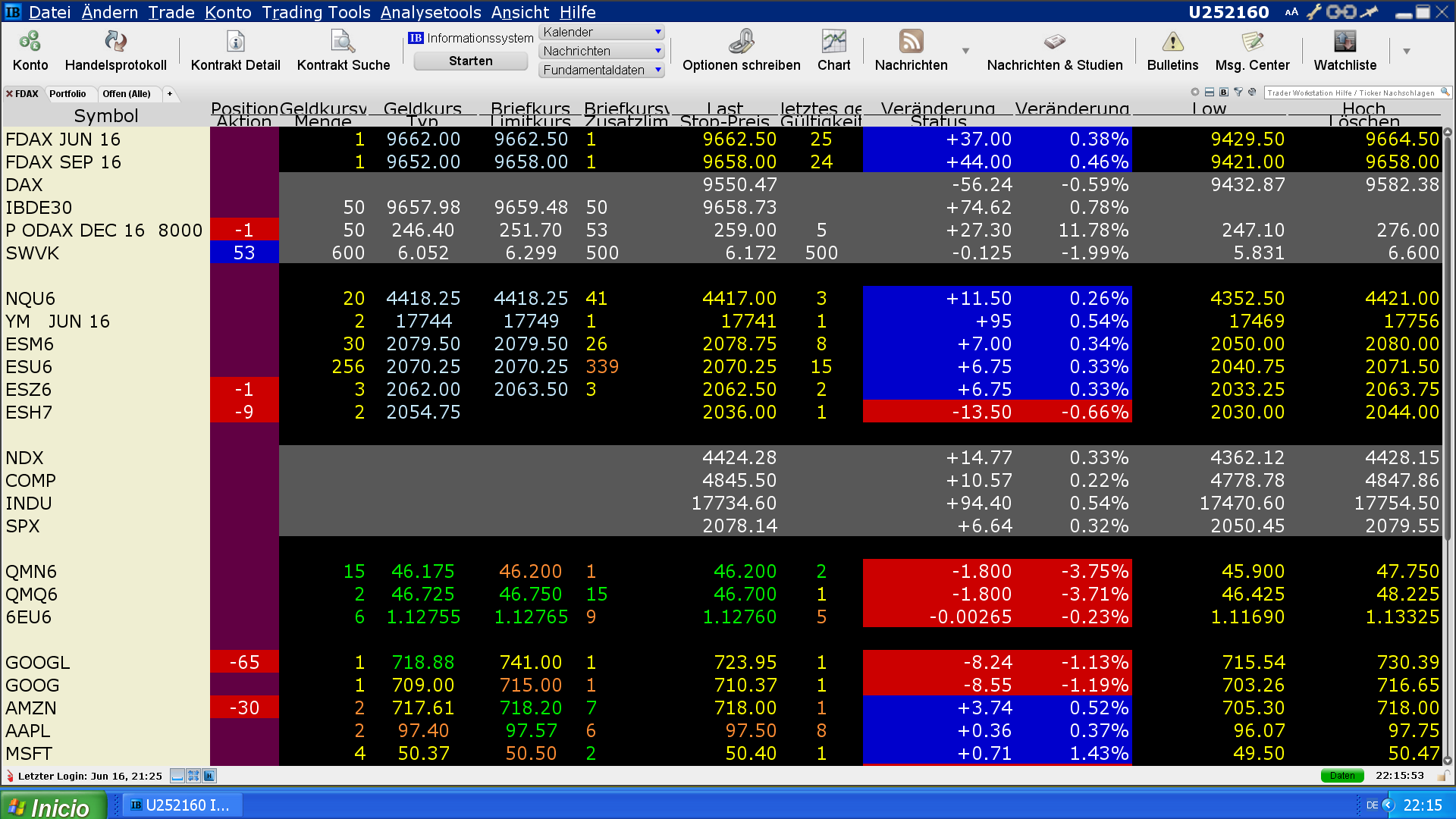The width and height of the screenshot is (1456, 819).
Task: Toggle the chain link windows icon
Action: (x=1341, y=12)
